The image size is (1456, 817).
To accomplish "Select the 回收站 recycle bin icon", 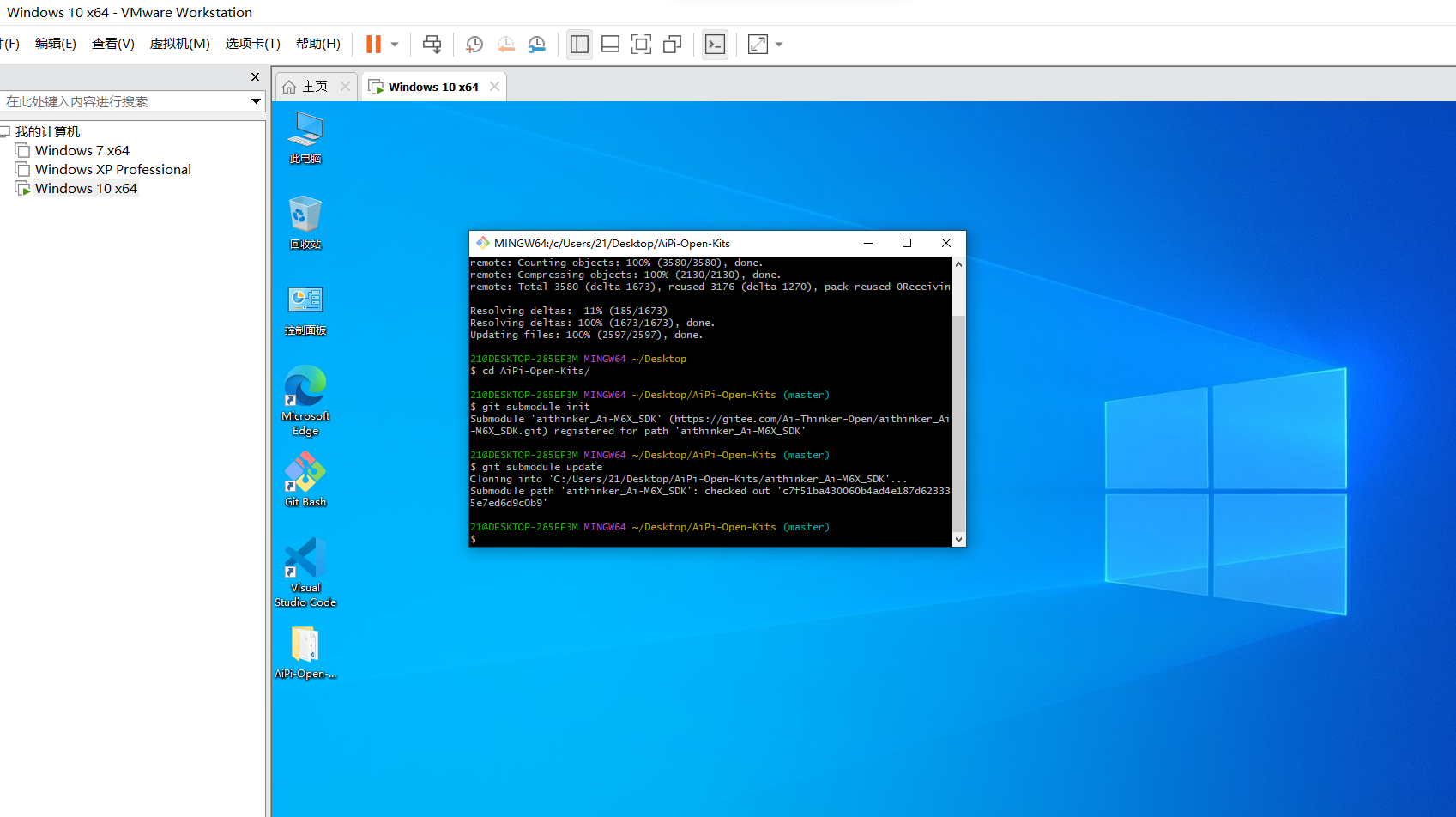I will 305,223.
